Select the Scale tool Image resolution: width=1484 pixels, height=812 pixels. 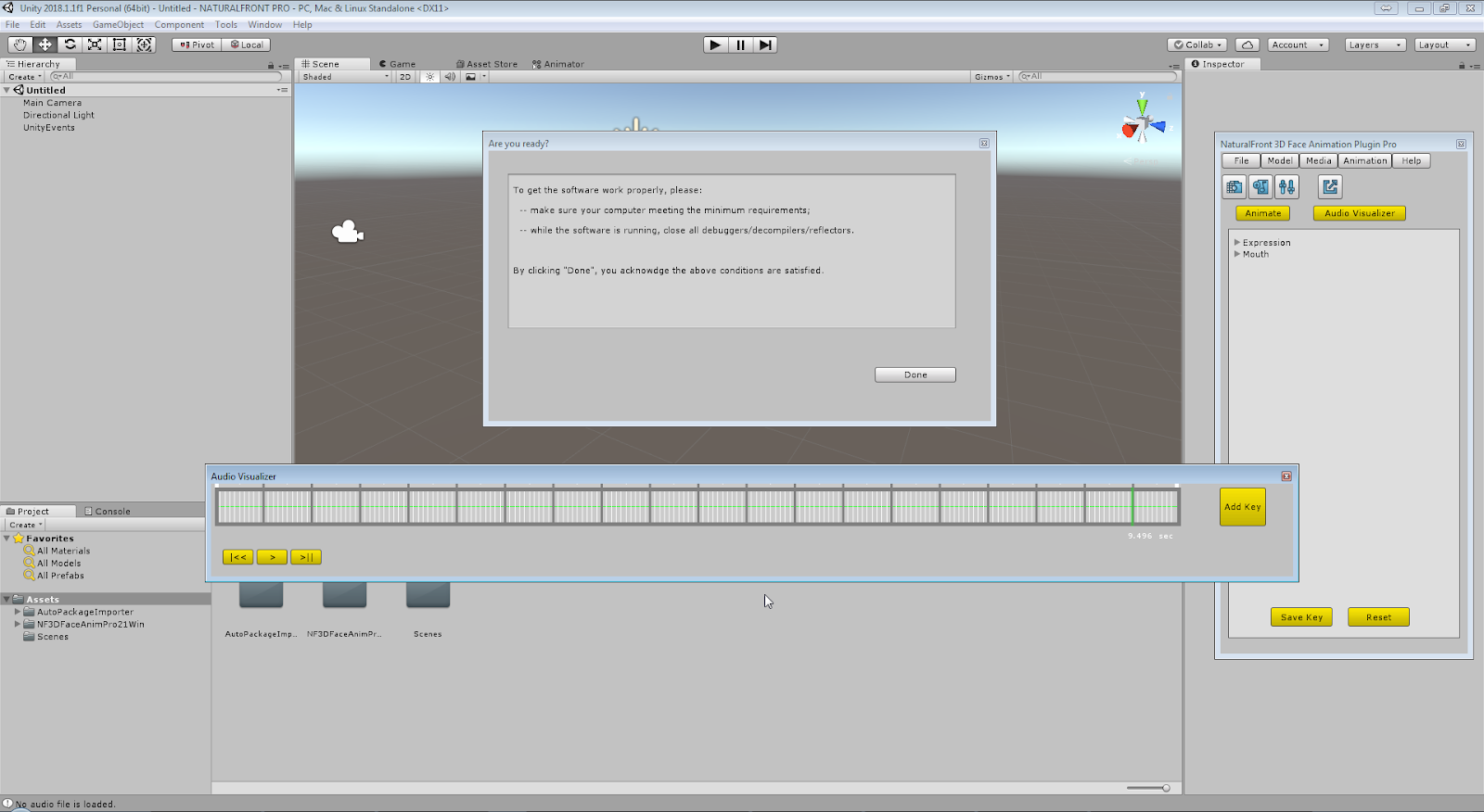point(95,44)
